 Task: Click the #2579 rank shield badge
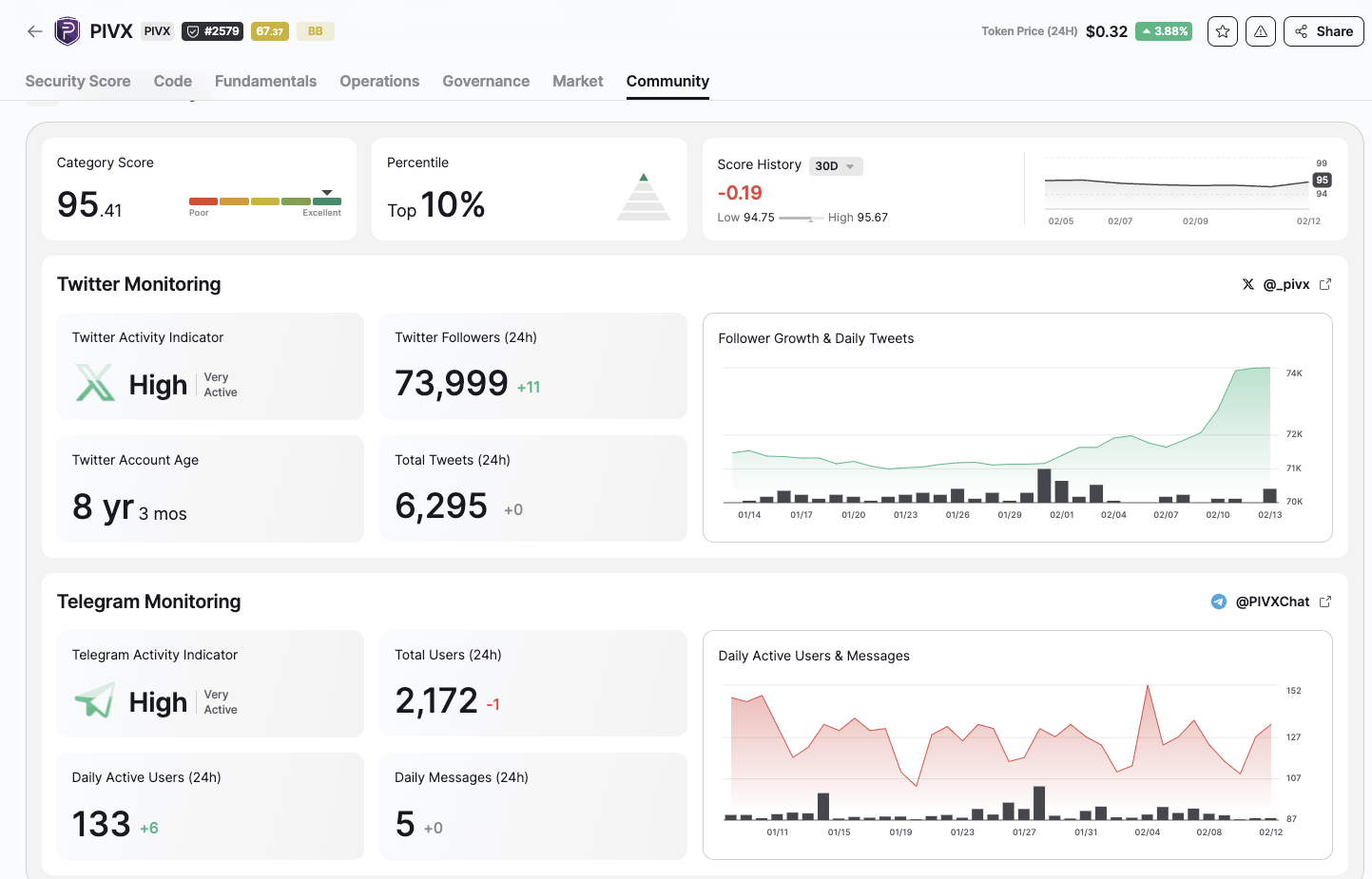pyautogui.click(x=212, y=31)
